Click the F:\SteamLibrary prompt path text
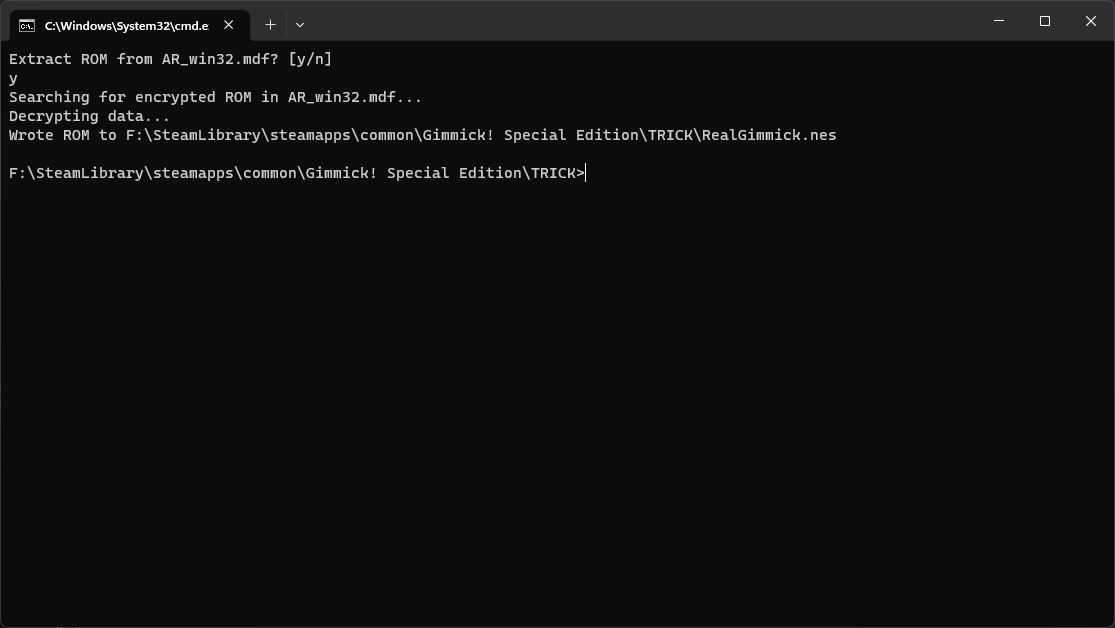This screenshot has height=628, width=1115. tap(297, 174)
